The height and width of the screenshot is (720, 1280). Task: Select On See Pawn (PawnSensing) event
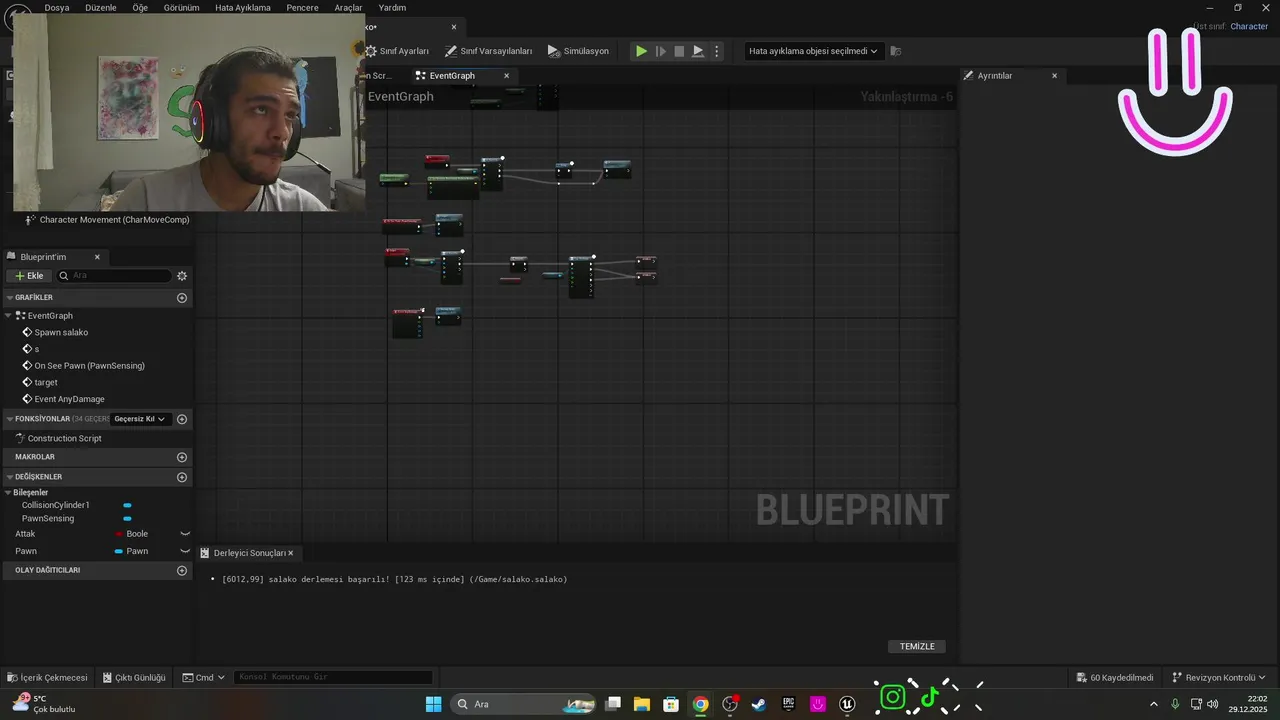coord(89,366)
